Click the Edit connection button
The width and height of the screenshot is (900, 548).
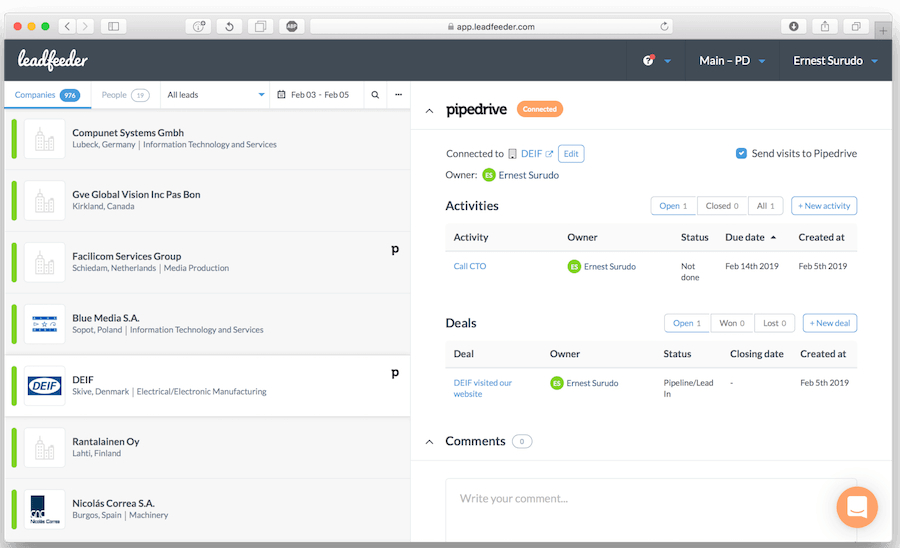click(x=571, y=154)
